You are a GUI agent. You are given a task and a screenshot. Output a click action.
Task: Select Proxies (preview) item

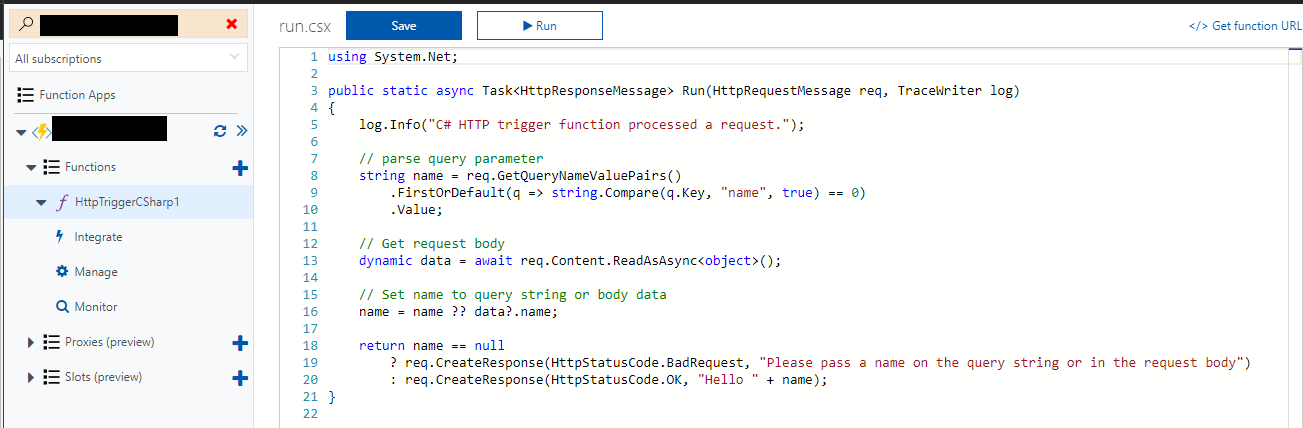click(110, 342)
